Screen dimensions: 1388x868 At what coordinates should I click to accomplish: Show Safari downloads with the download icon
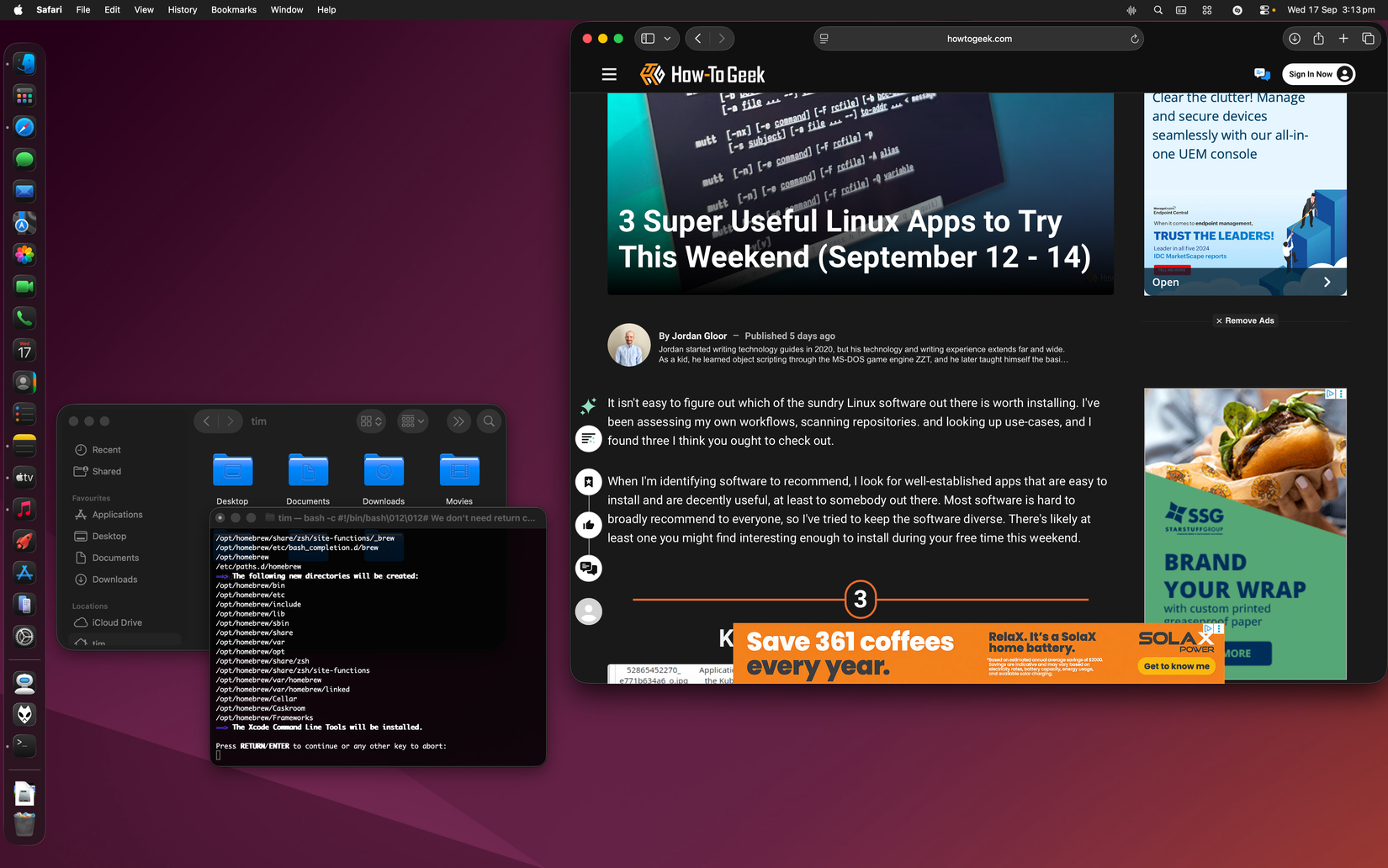1294,38
